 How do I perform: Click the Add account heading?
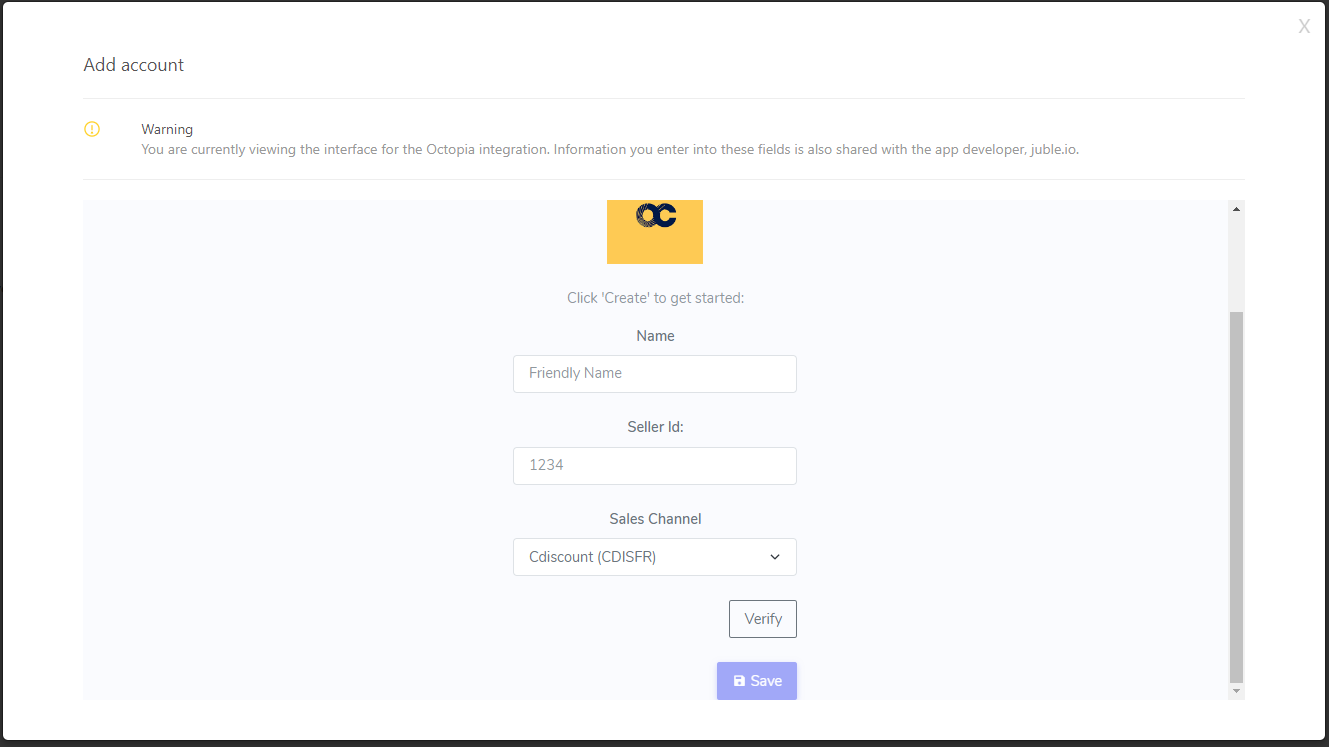134,65
